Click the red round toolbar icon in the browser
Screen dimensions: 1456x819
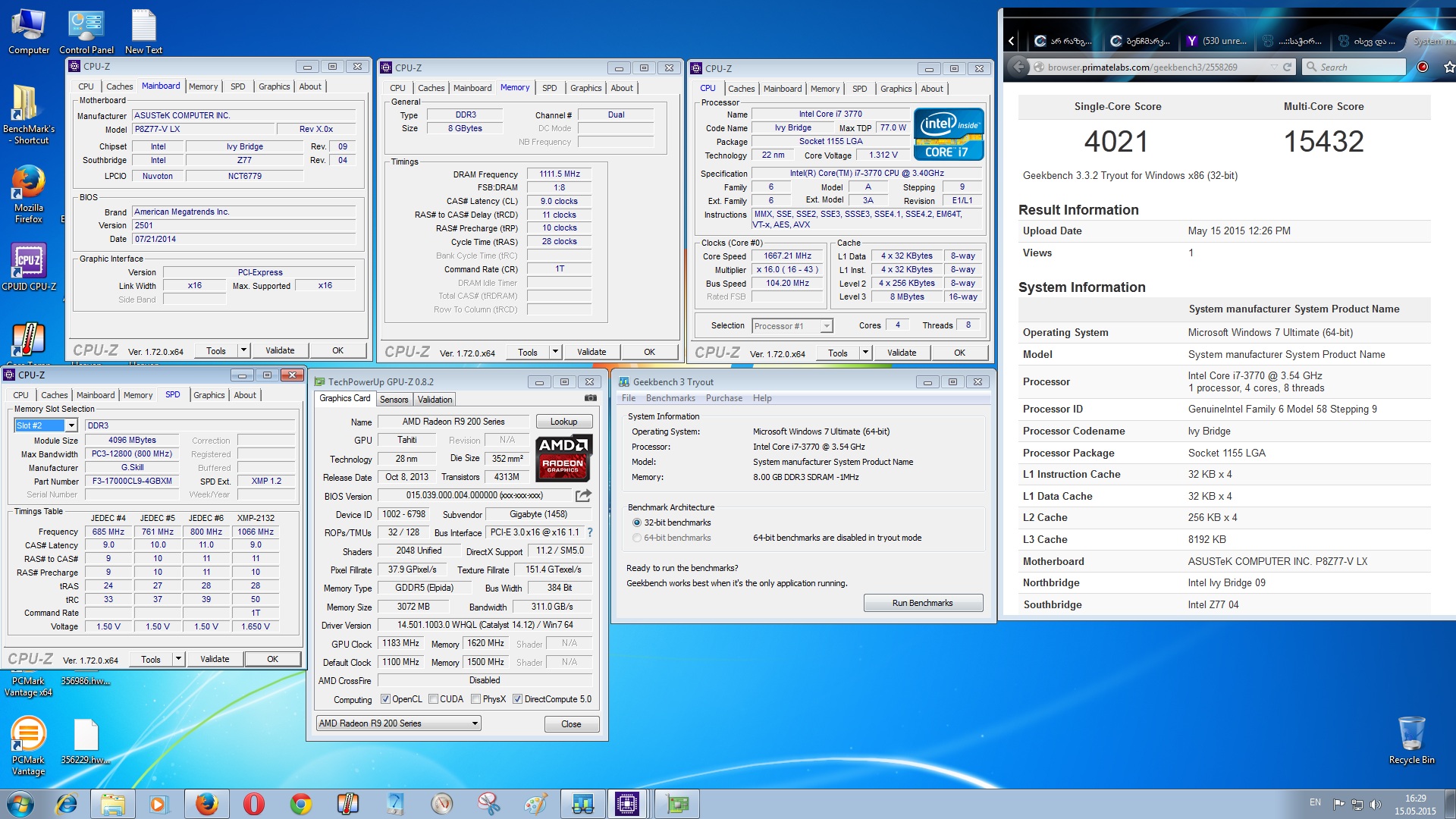[1423, 67]
